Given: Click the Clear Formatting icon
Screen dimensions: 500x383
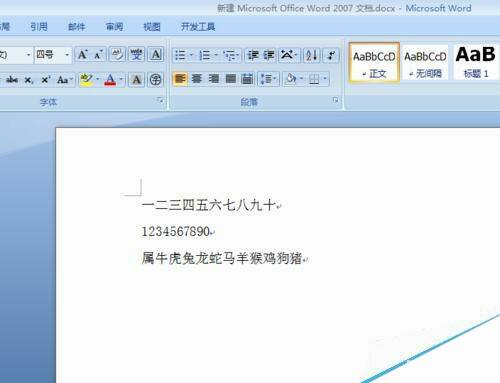Looking at the screenshot, I should click(x=117, y=55).
